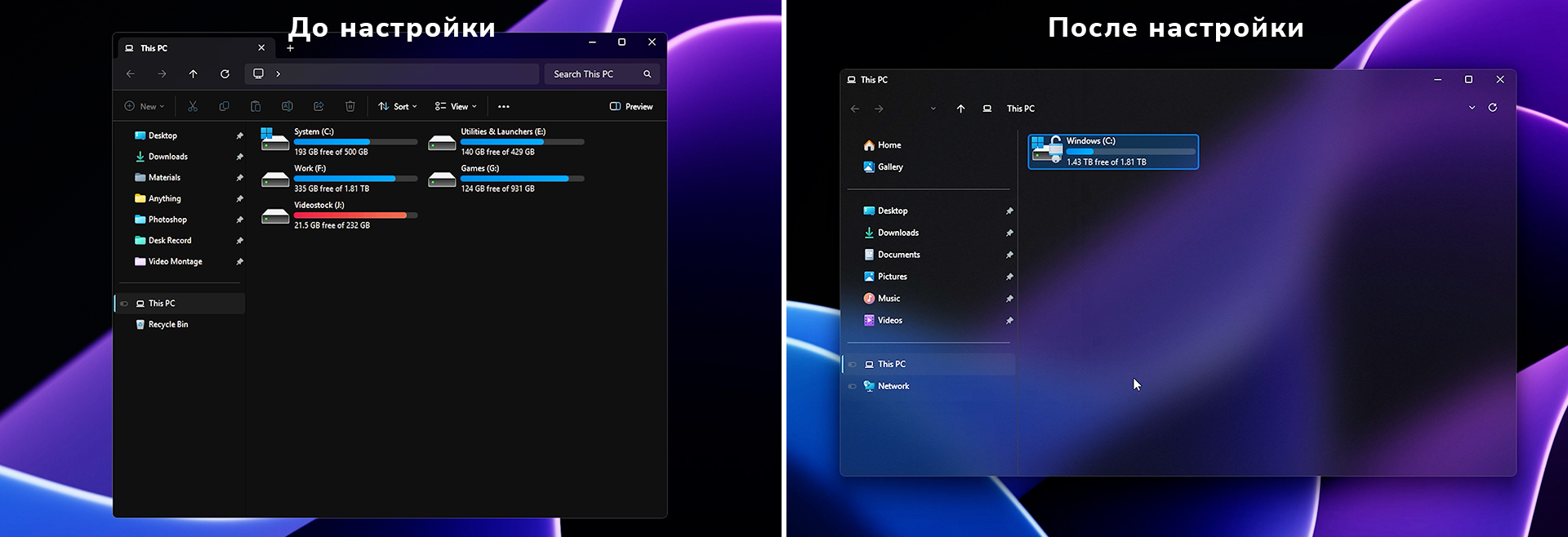
Task: Expand the Sort dropdown
Action: (x=398, y=106)
